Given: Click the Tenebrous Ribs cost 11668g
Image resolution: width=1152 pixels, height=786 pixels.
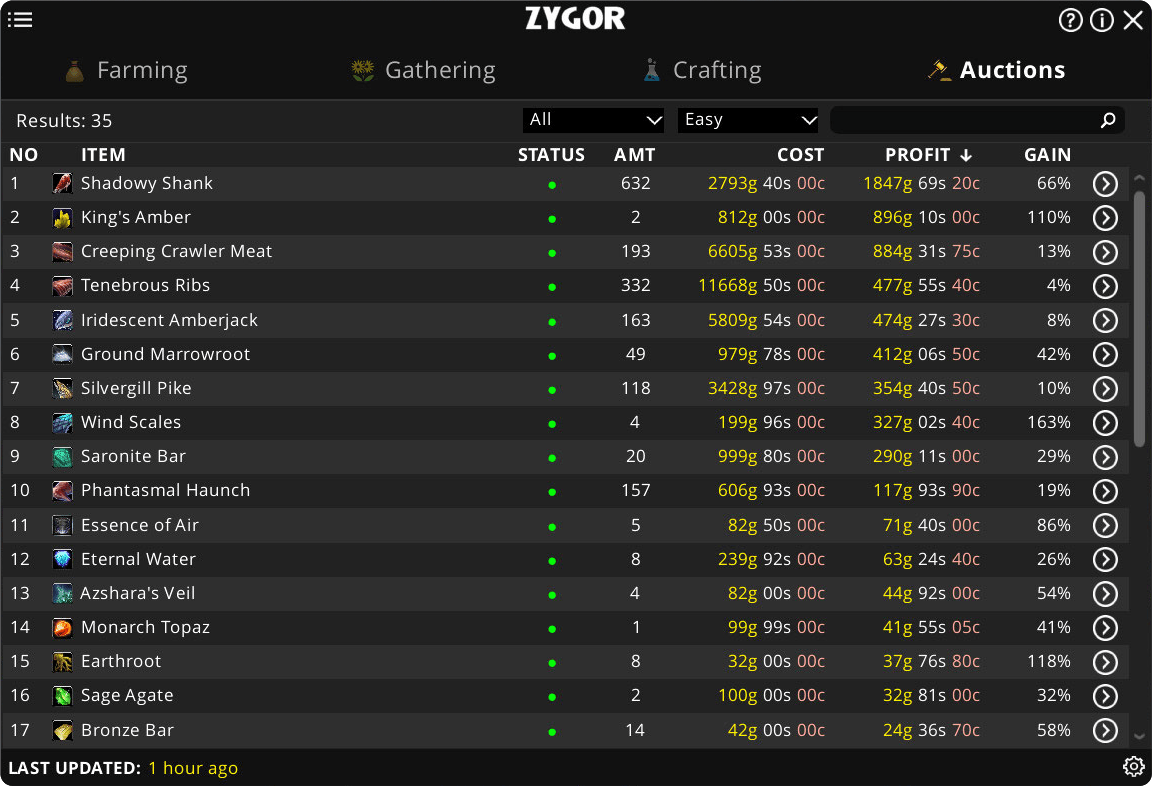Looking at the screenshot, I should [727, 285].
